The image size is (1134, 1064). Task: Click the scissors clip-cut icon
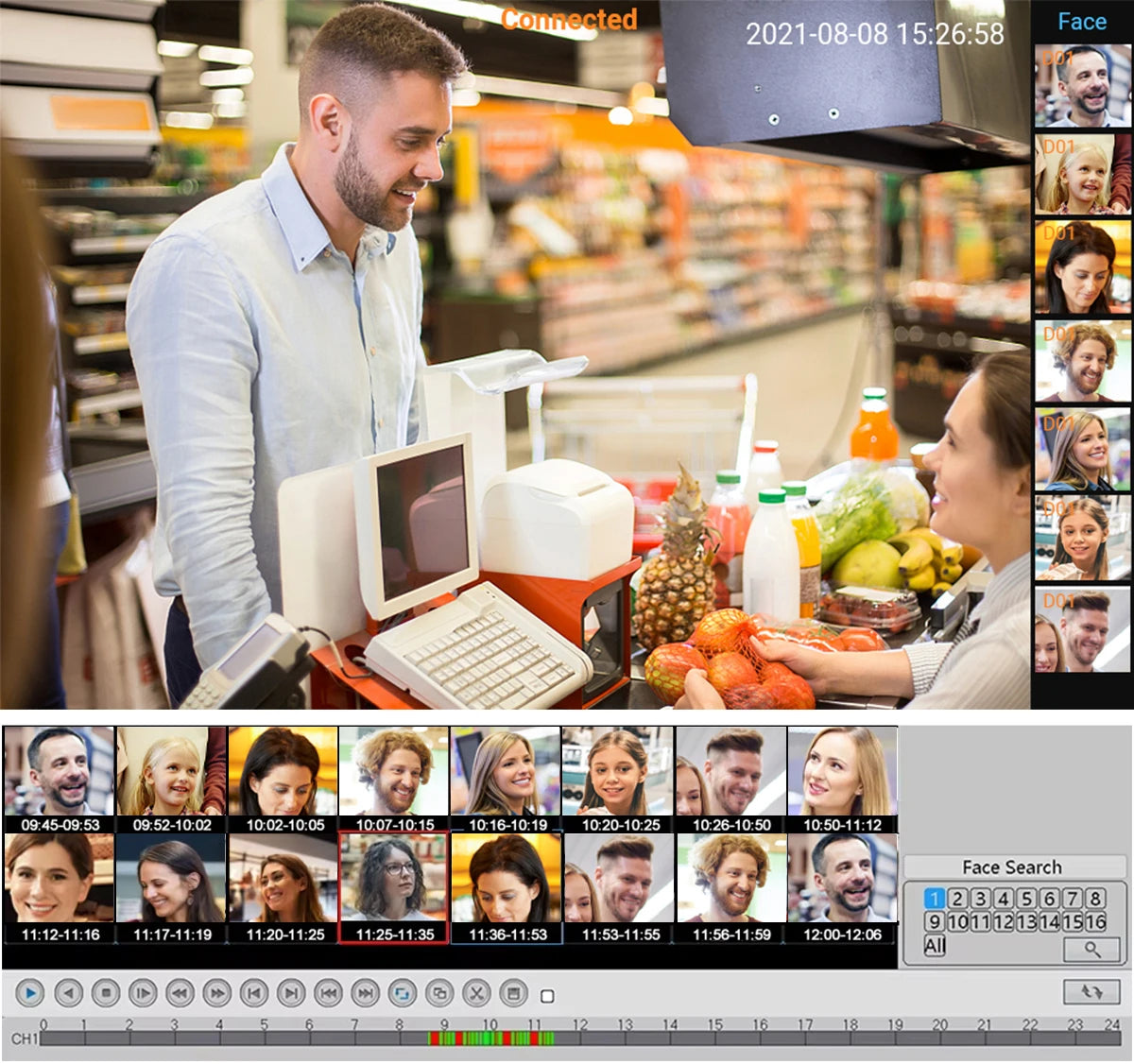click(476, 993)
